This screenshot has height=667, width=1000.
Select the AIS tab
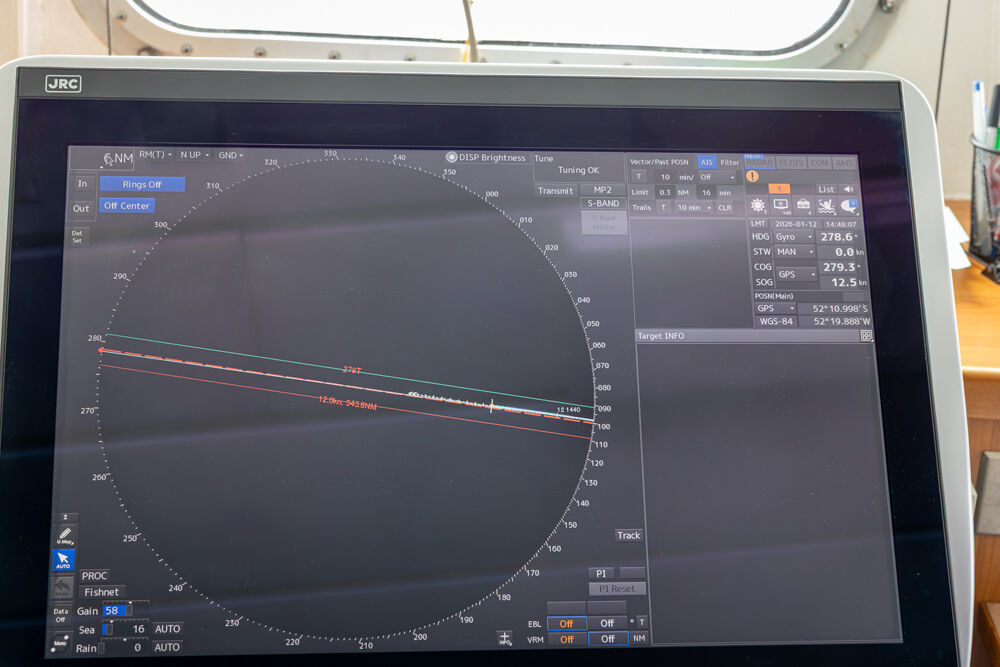coord(707,162)
